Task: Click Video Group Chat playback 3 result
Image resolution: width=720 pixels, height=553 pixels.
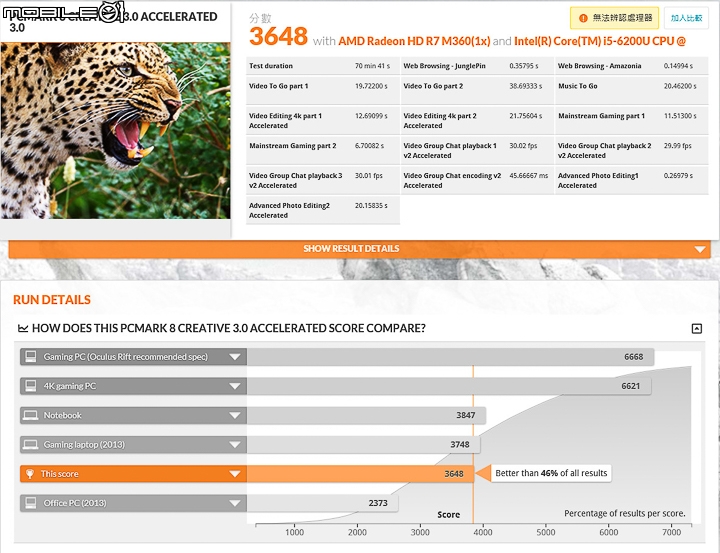Action: (323, 180)
